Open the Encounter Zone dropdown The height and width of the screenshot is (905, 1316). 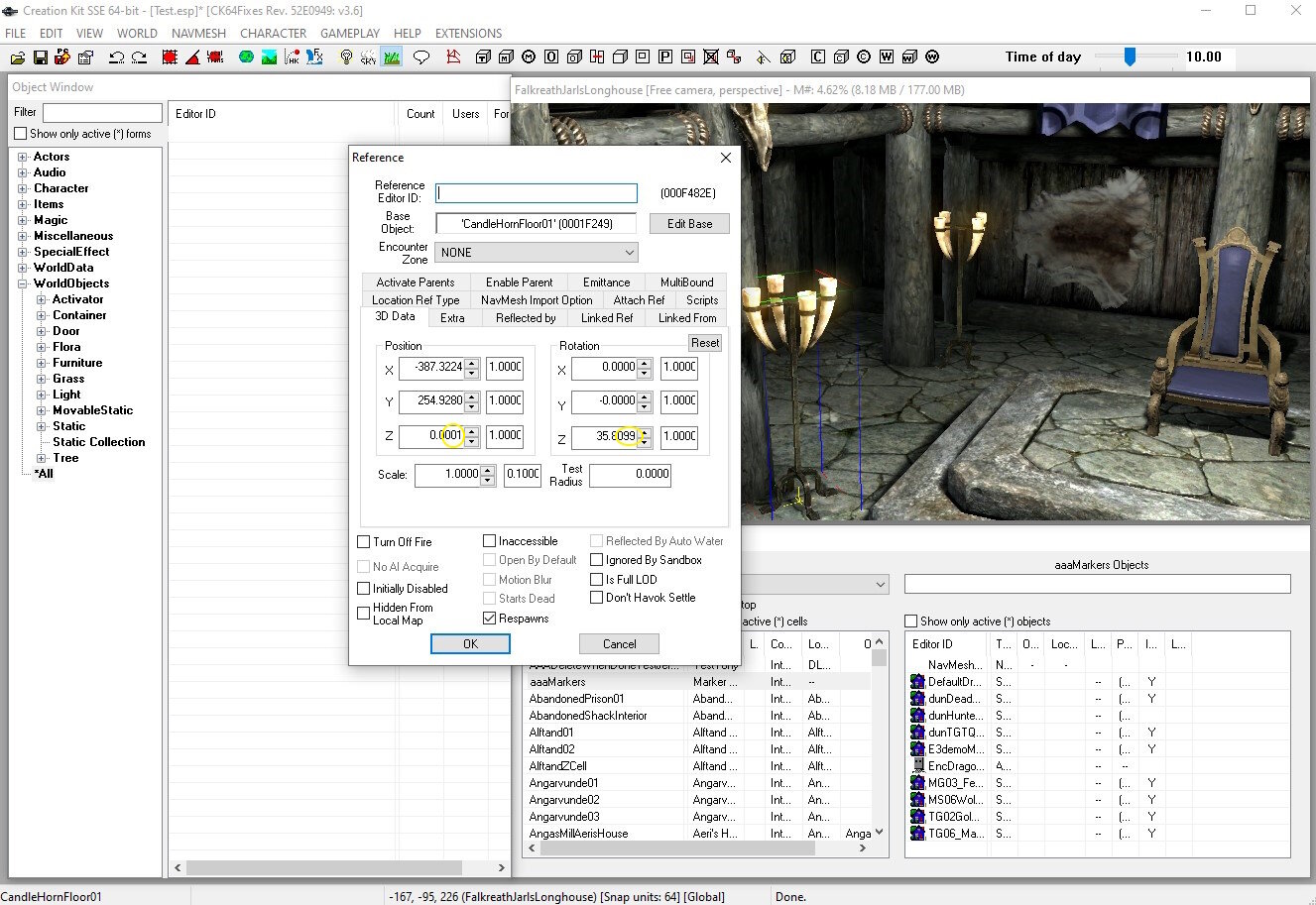(627, 252)
